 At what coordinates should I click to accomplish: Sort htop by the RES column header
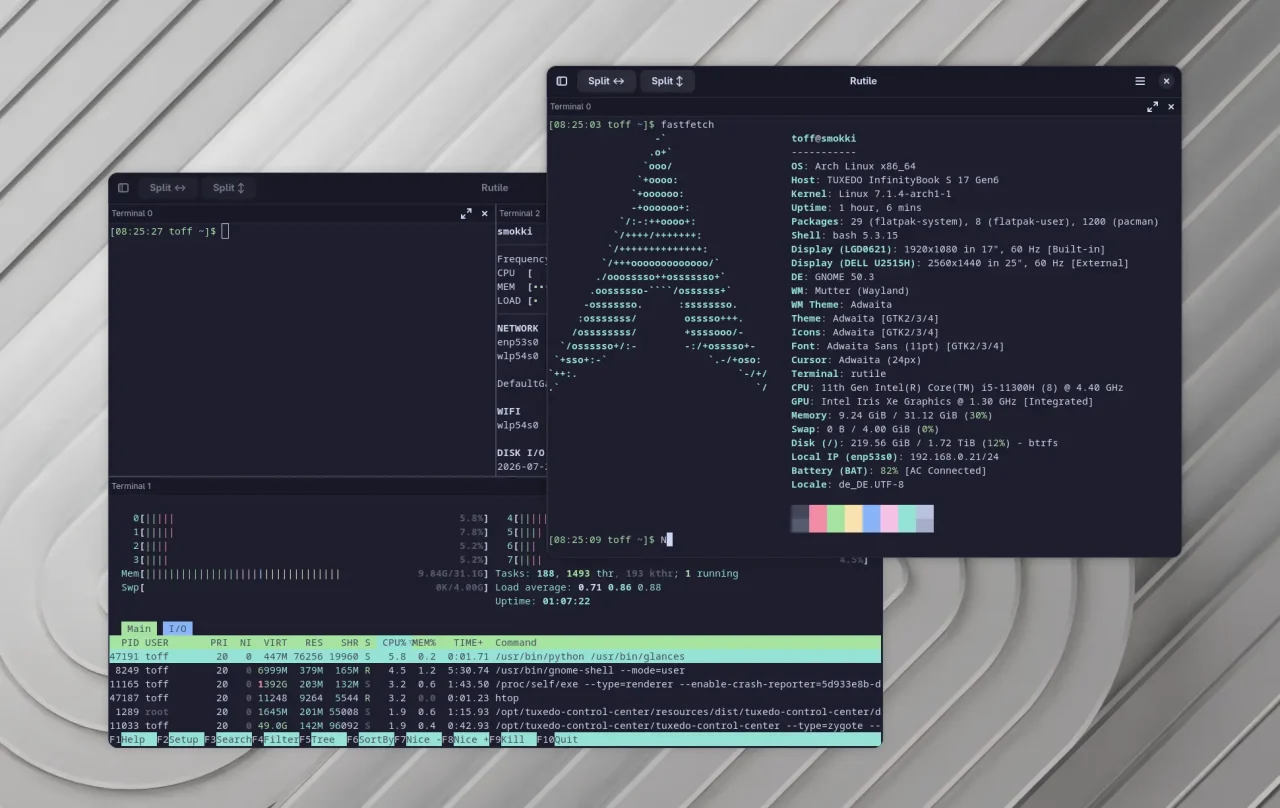314,642
